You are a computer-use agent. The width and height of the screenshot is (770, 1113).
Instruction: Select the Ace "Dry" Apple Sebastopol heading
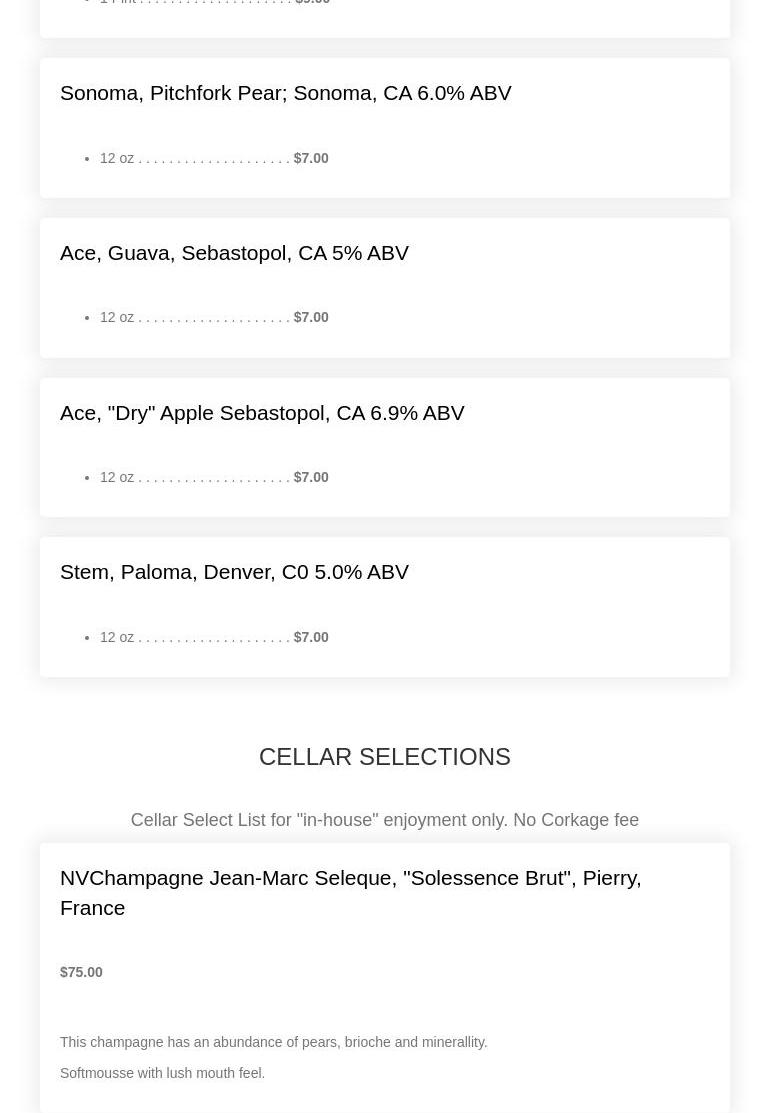[262, 413]
